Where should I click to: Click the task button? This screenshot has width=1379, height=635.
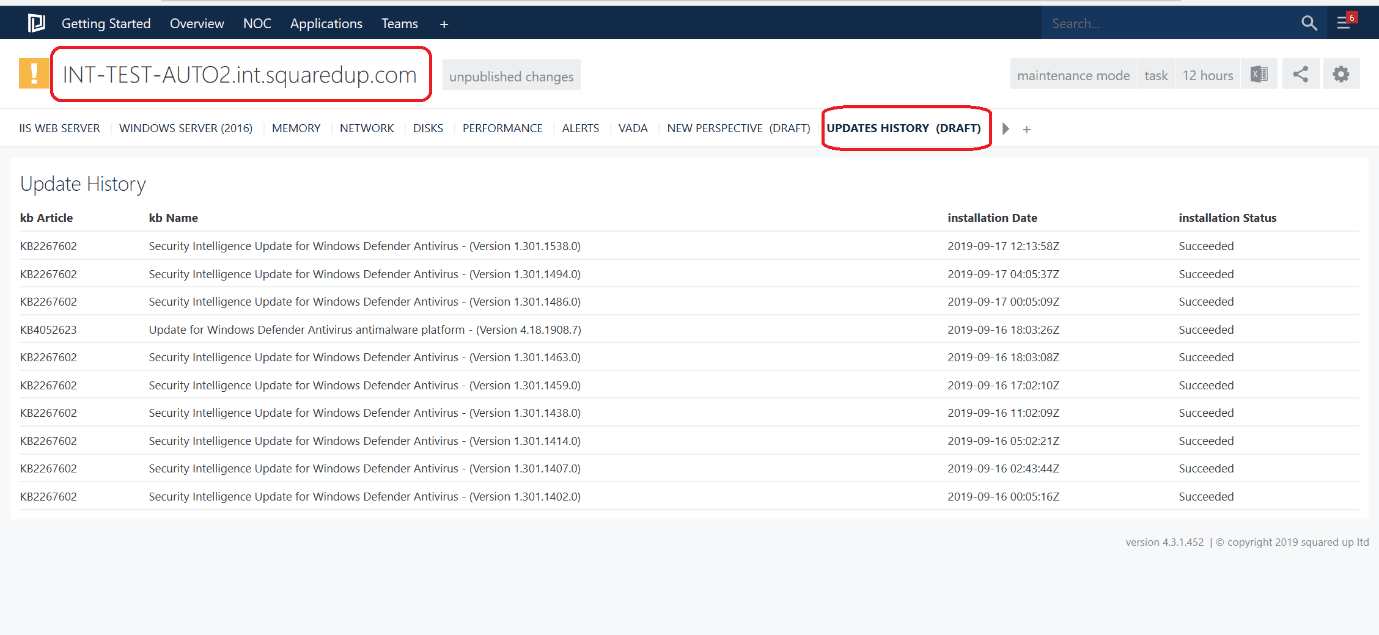[1156, 75]
